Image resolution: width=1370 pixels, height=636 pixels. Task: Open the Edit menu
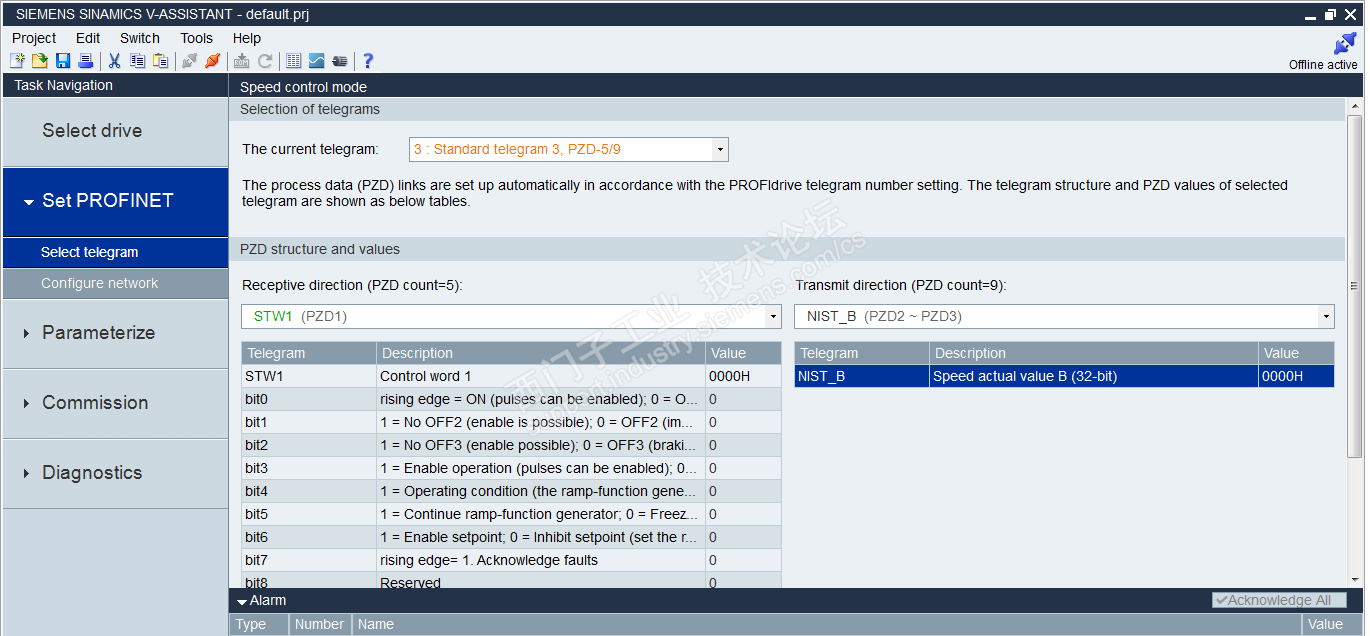point(88,38)
